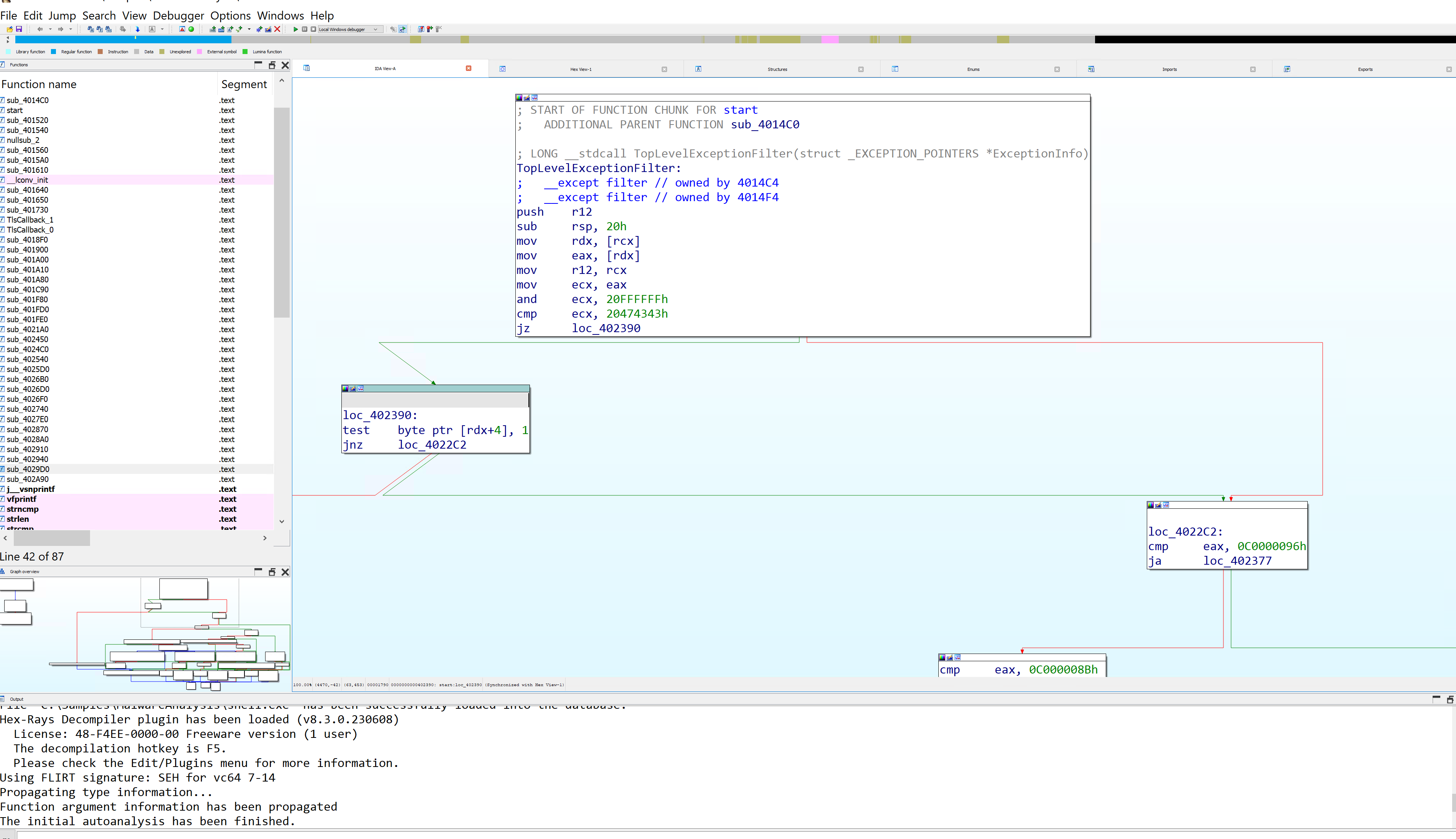Click the Imports tab icon
Screen dimensions: 1456x839
pyautogui.click(x=1091, y=69)
